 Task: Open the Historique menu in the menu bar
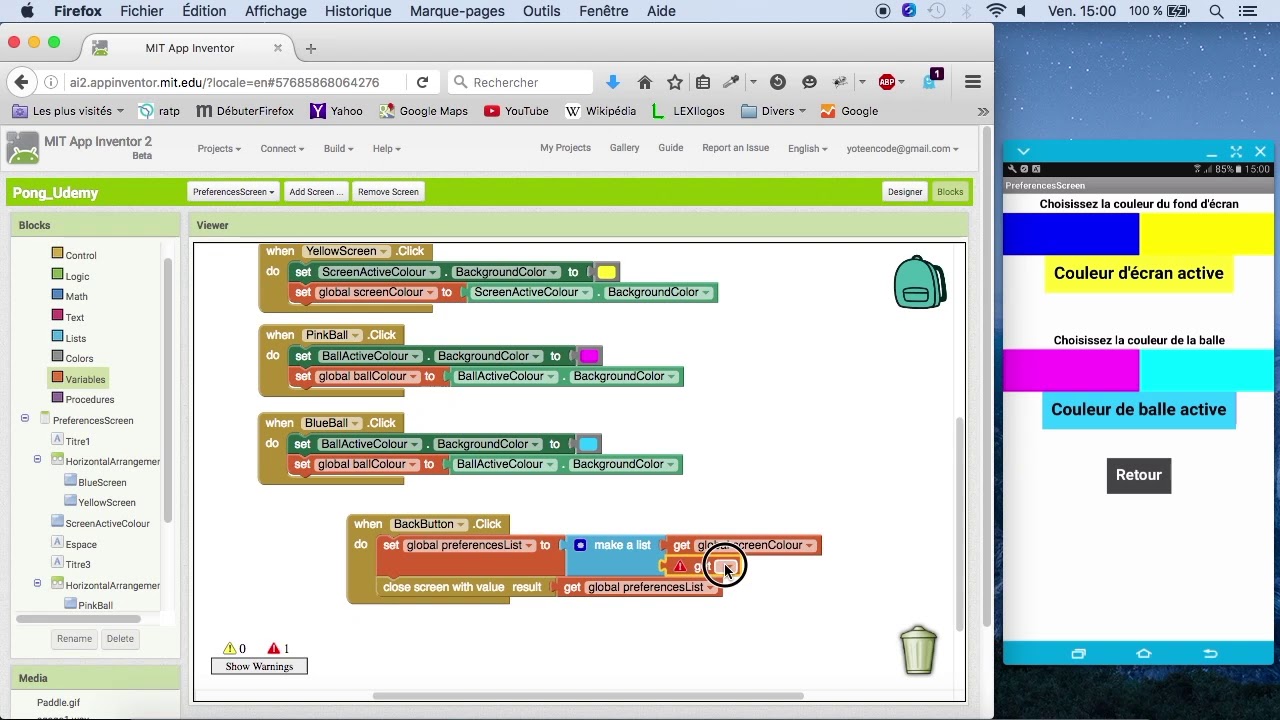pyautogui.click(x=358, y=11)
